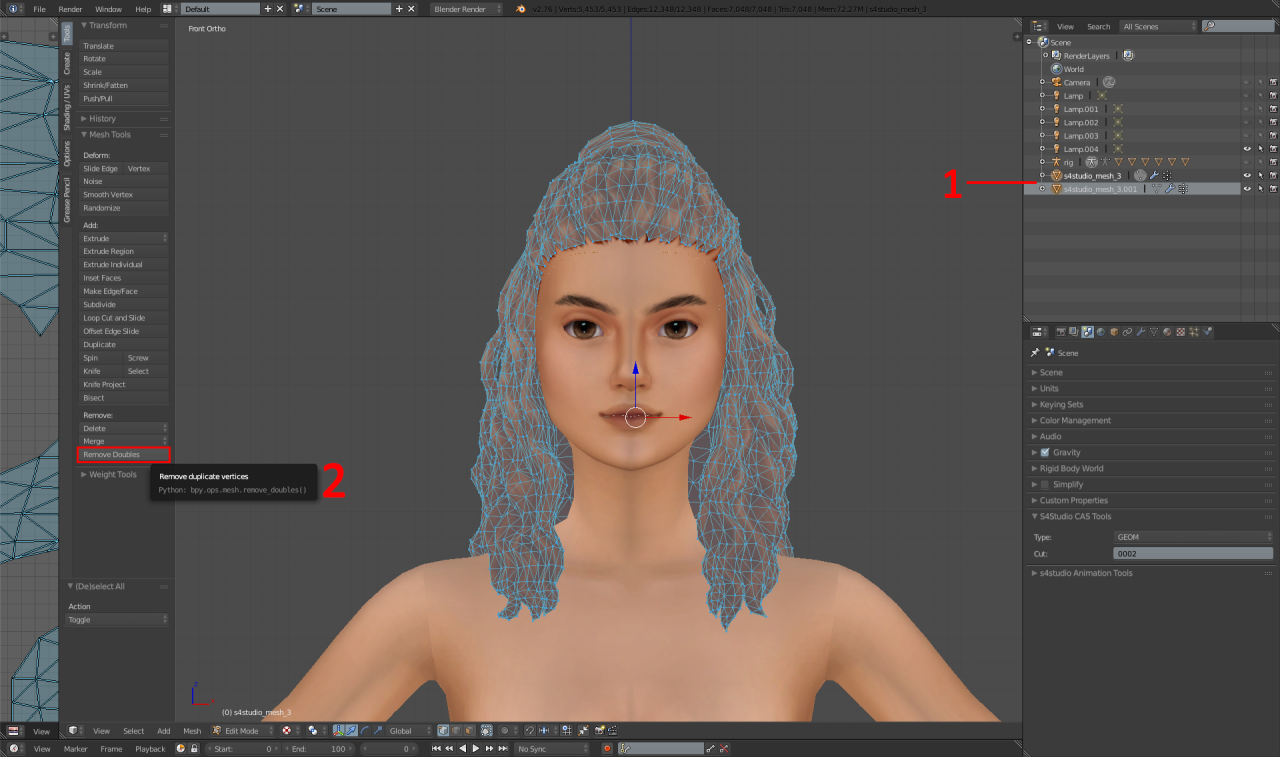Click the Bisect button
The image size is (1280, 757).
[125, 398]
